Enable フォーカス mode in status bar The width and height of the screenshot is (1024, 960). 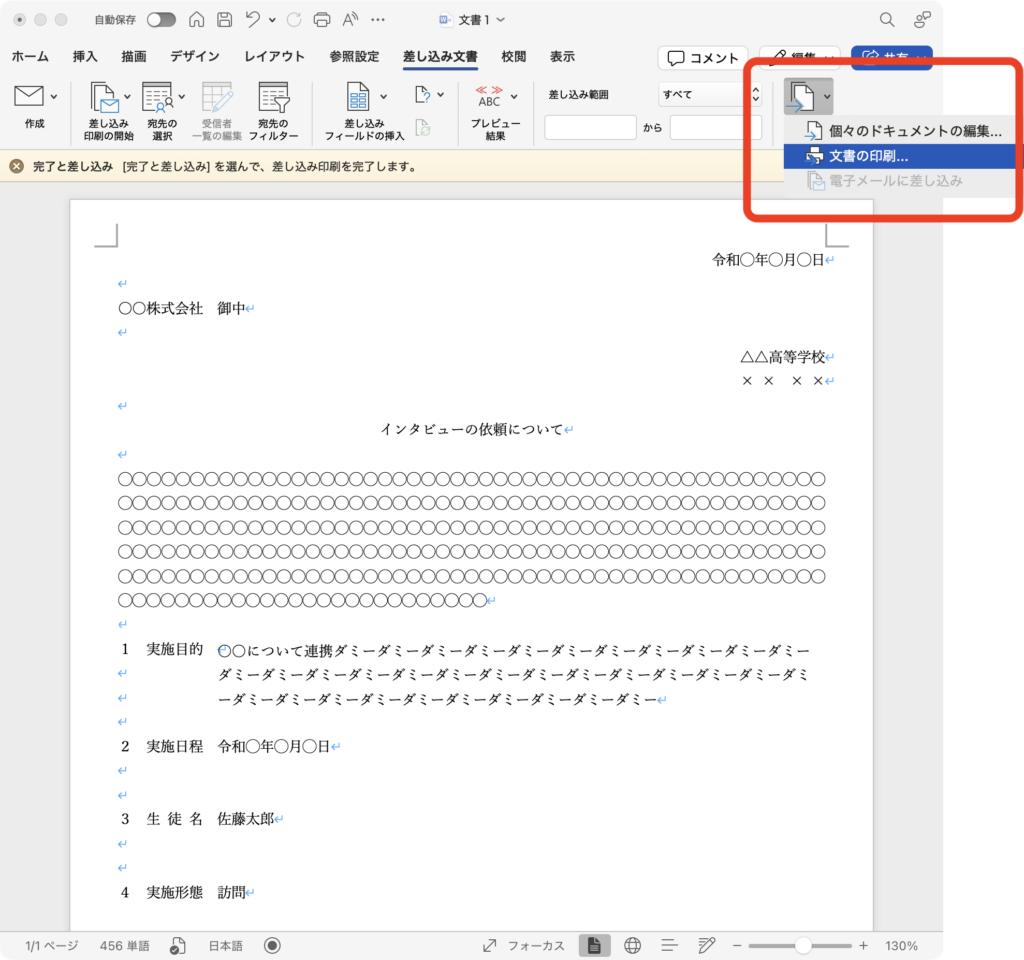tap(524, 945)
